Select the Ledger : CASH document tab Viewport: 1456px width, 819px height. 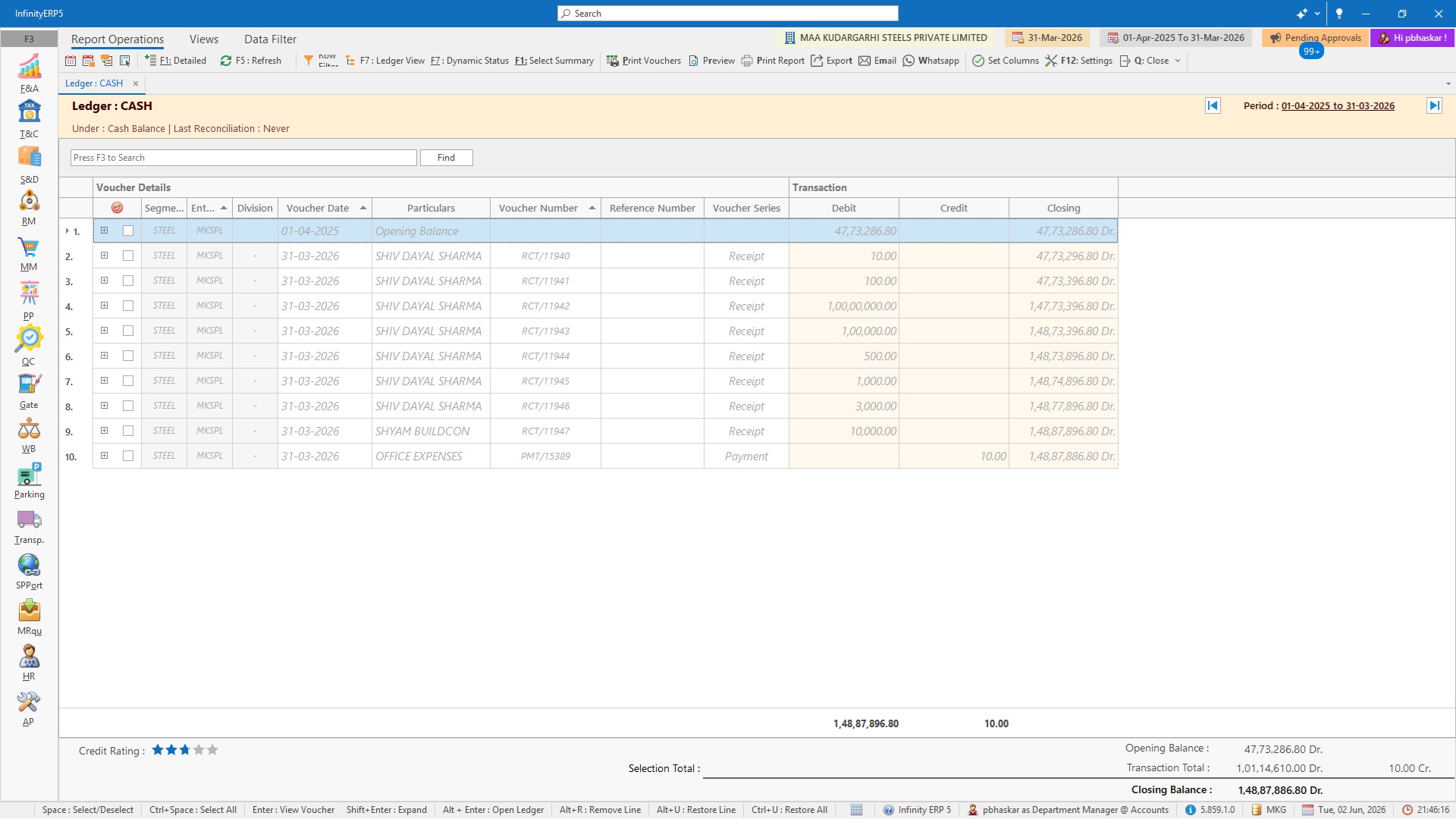94,83
